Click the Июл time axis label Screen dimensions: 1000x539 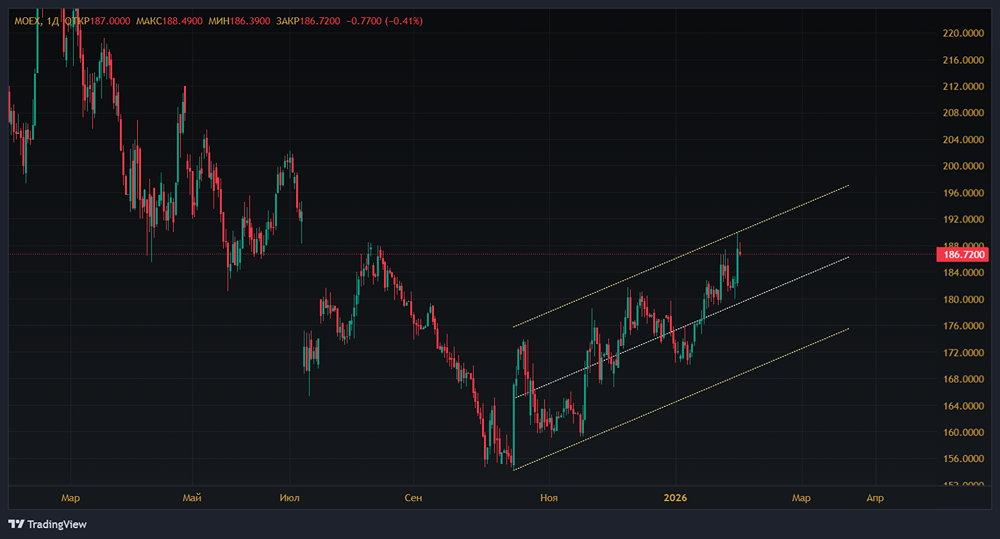tap(290, 498)
